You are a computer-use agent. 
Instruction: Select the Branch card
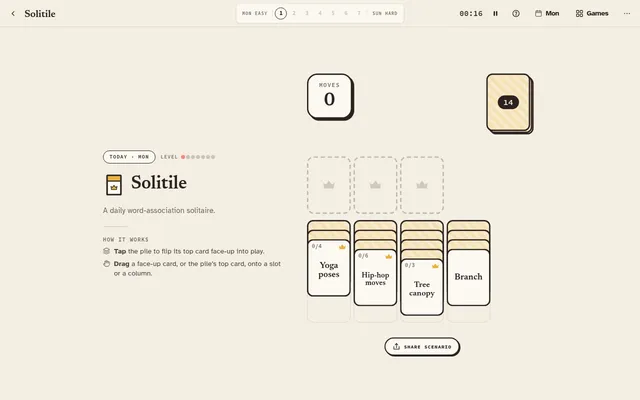[469, 278]
